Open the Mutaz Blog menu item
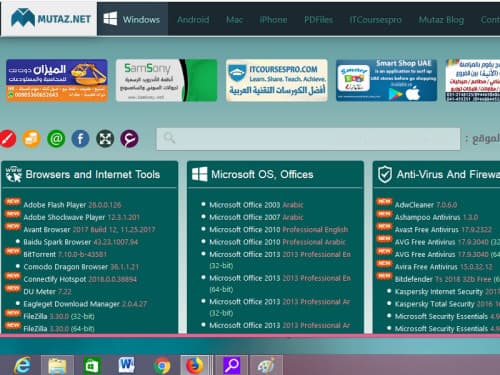Image resolution: width=500 pixels, height=375 pixels. (x=441, y=20)
